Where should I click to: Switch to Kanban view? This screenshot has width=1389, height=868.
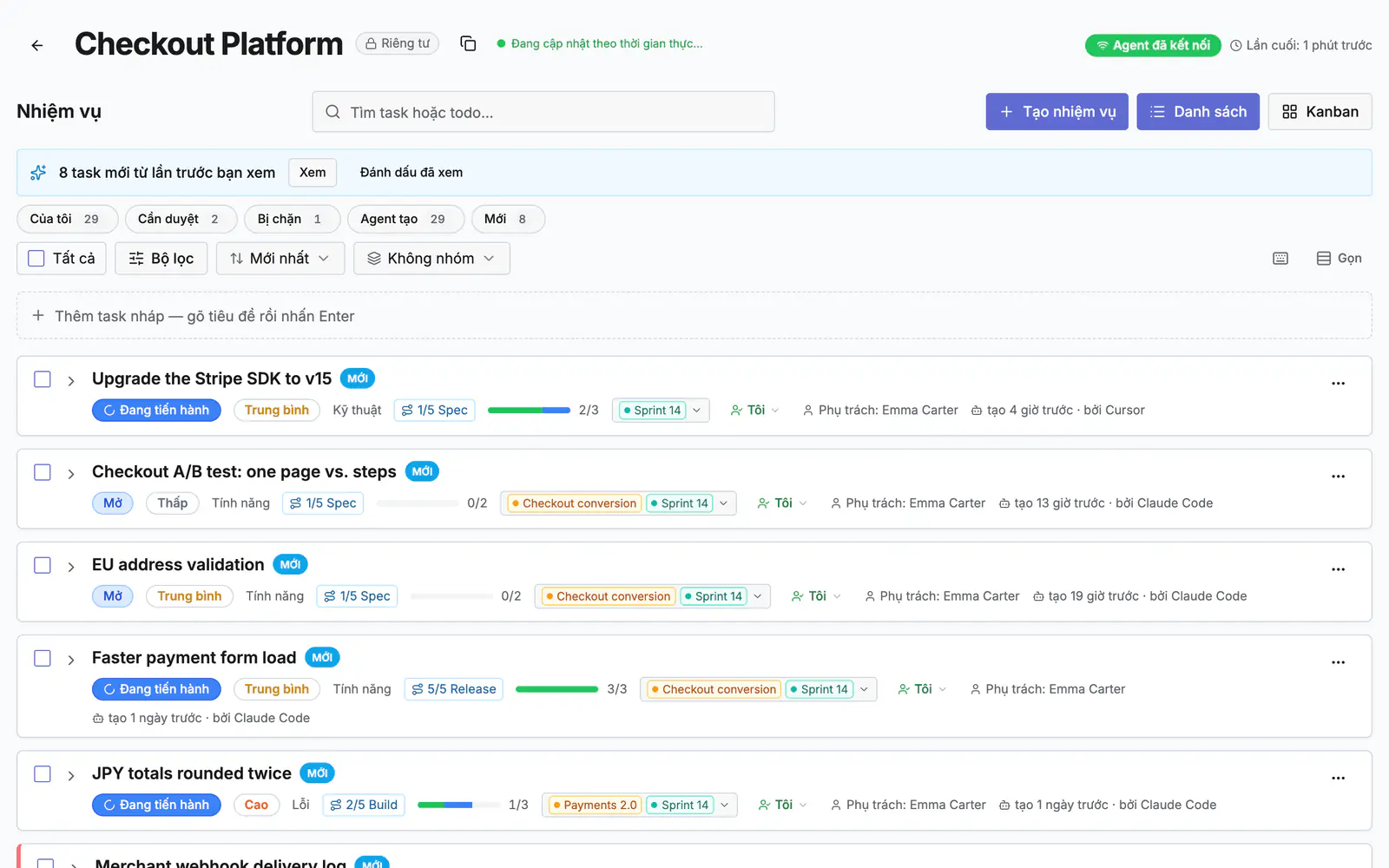(x=1320, y=112)
